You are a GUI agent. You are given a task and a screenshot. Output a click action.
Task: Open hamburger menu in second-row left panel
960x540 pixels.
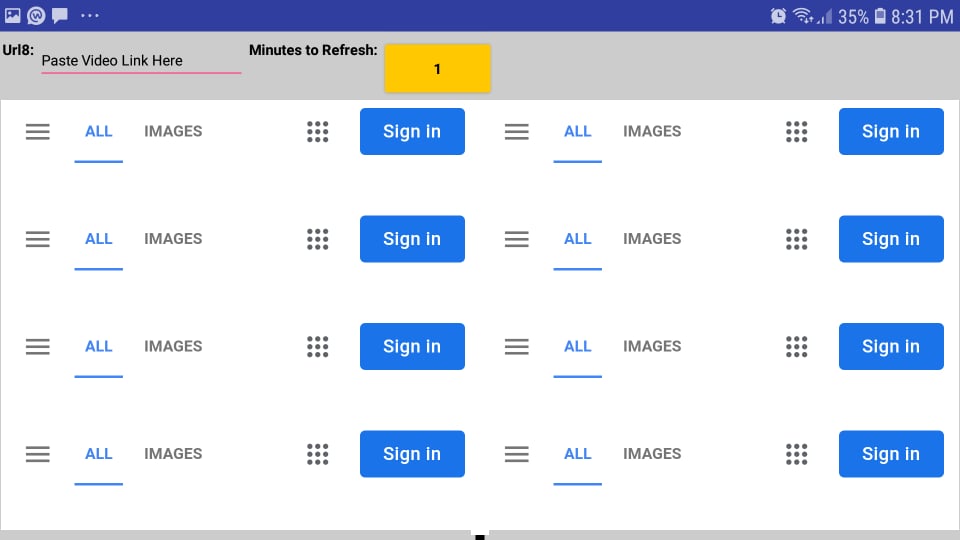37,239
